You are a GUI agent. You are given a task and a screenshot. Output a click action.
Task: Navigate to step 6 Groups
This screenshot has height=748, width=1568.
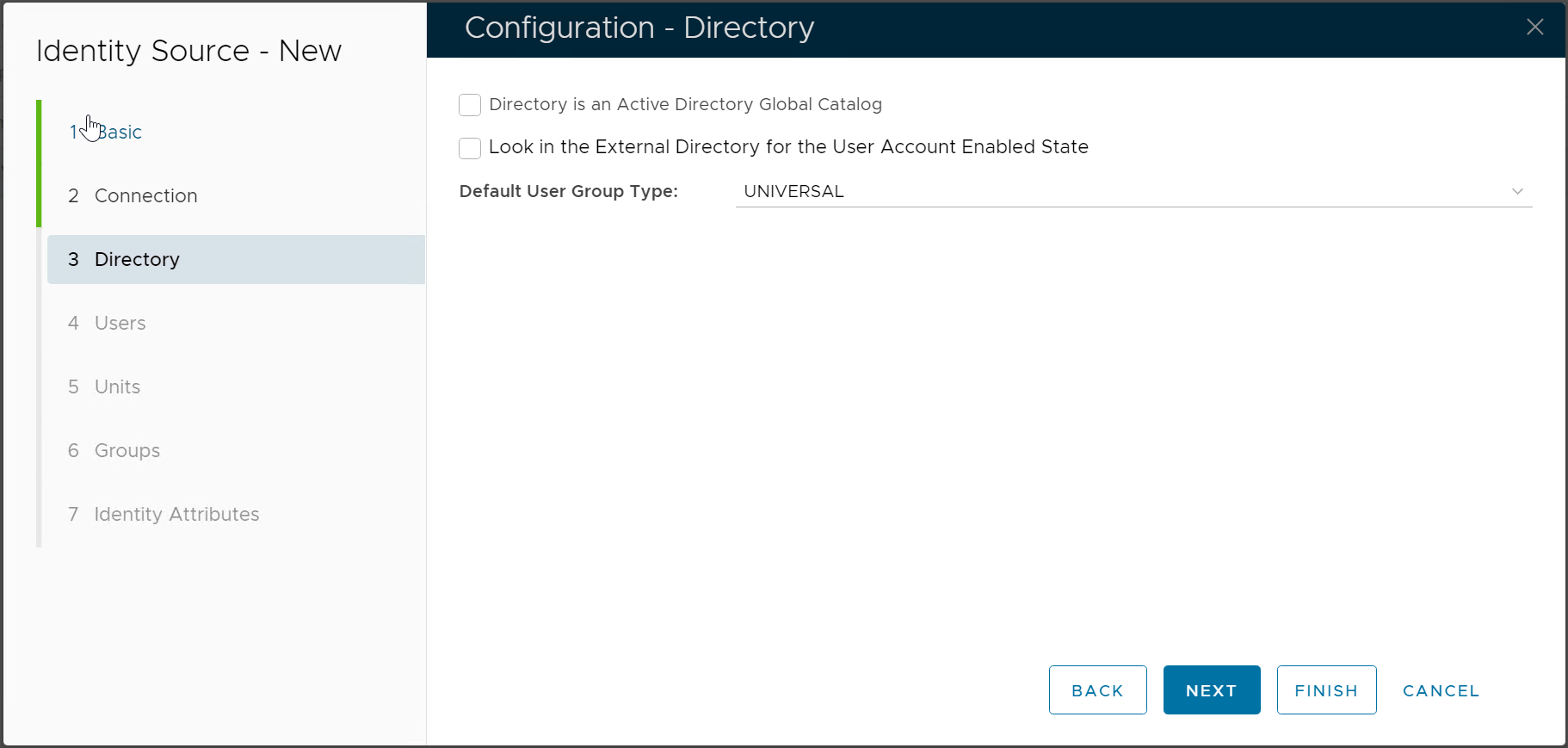pos(127,451)
